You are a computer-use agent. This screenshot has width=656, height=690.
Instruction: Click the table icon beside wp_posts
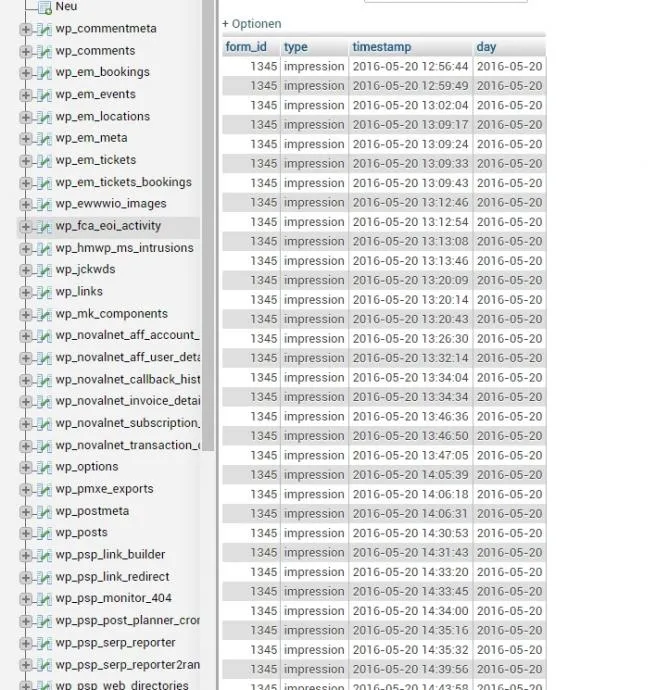click(44, 533)
